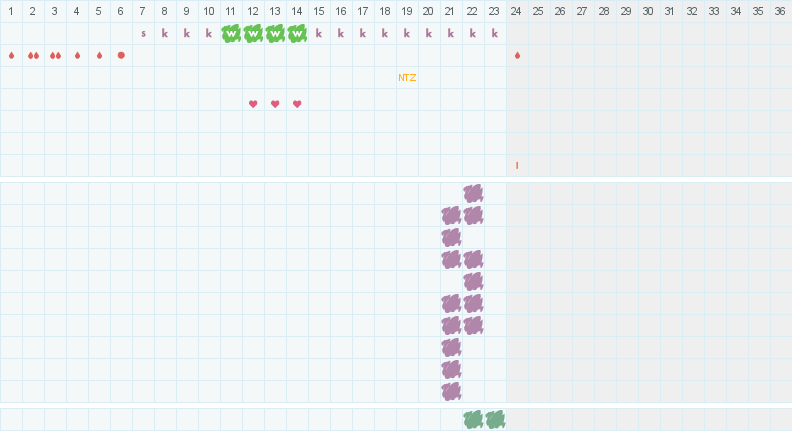The height and width of the screenshot is (431, 792).
Task: Click the orange NTZ label on day 19
Action: click(x=407, y=78)
